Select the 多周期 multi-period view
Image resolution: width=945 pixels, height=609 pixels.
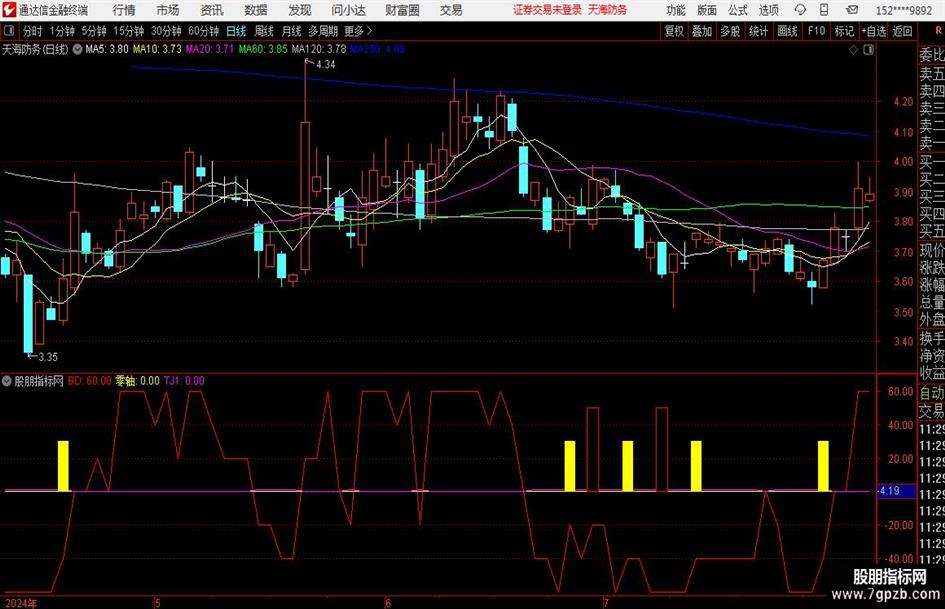pos(323,31)
